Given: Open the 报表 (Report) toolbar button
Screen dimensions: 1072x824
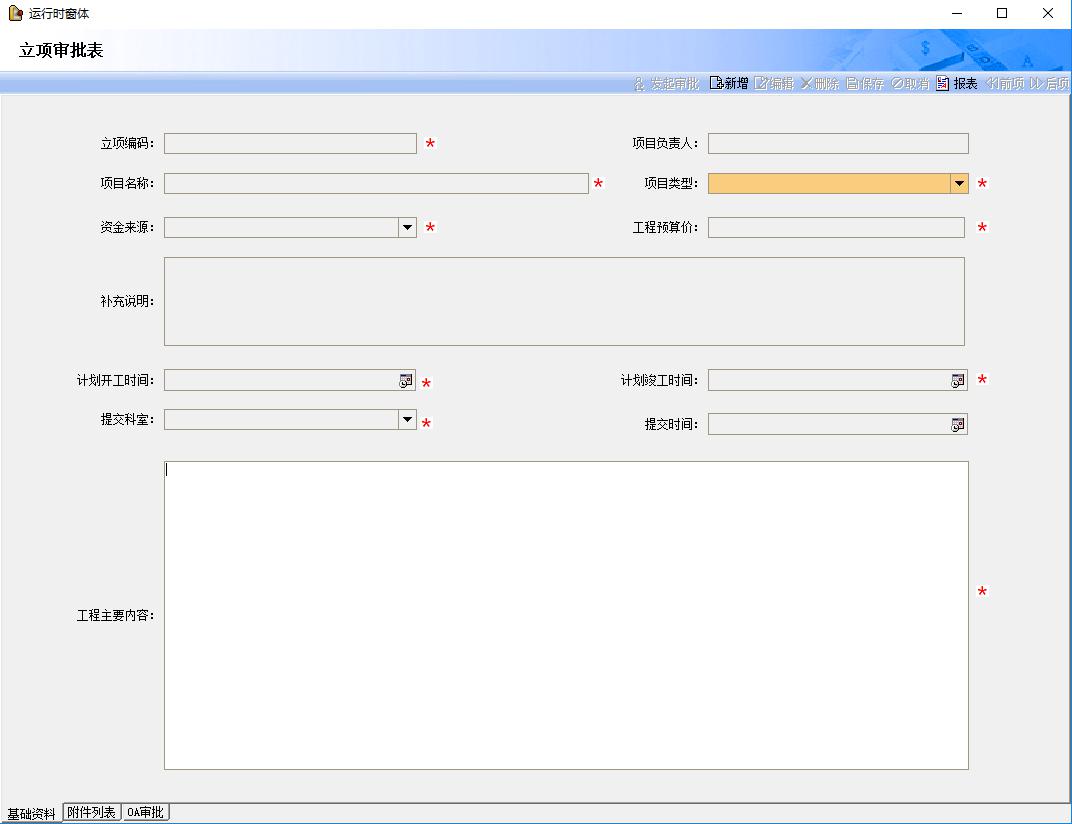Looking at the screenshot, I should pos(957,84).
